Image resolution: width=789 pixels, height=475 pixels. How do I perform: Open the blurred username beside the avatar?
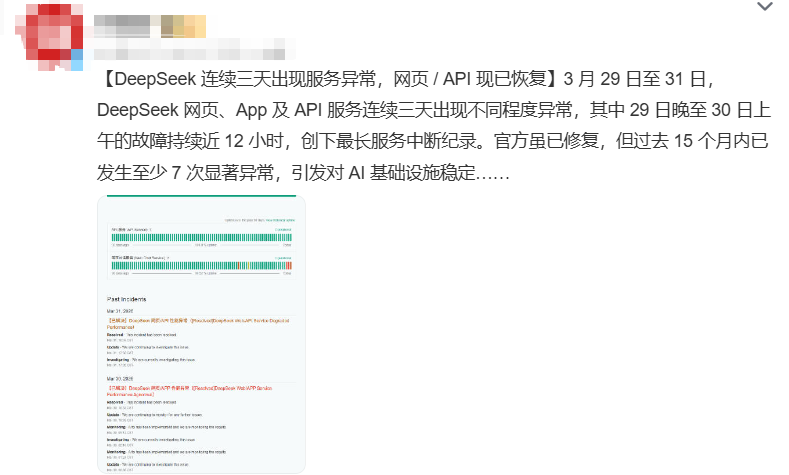[149, 26]
